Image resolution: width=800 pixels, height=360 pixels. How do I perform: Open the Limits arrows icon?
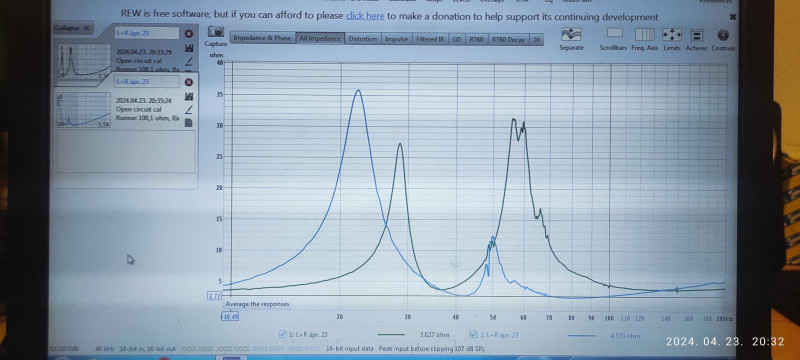click(x=672, y=35)
